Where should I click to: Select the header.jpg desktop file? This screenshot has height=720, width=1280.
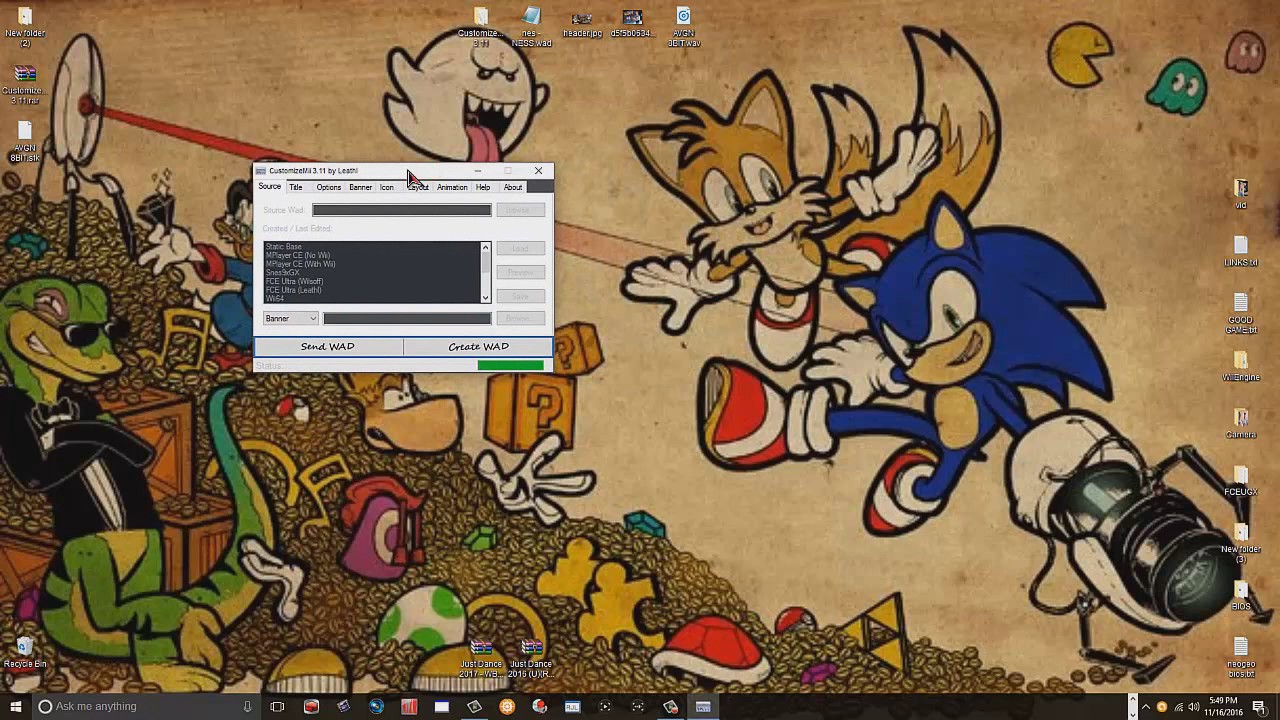tap(582, 24)
